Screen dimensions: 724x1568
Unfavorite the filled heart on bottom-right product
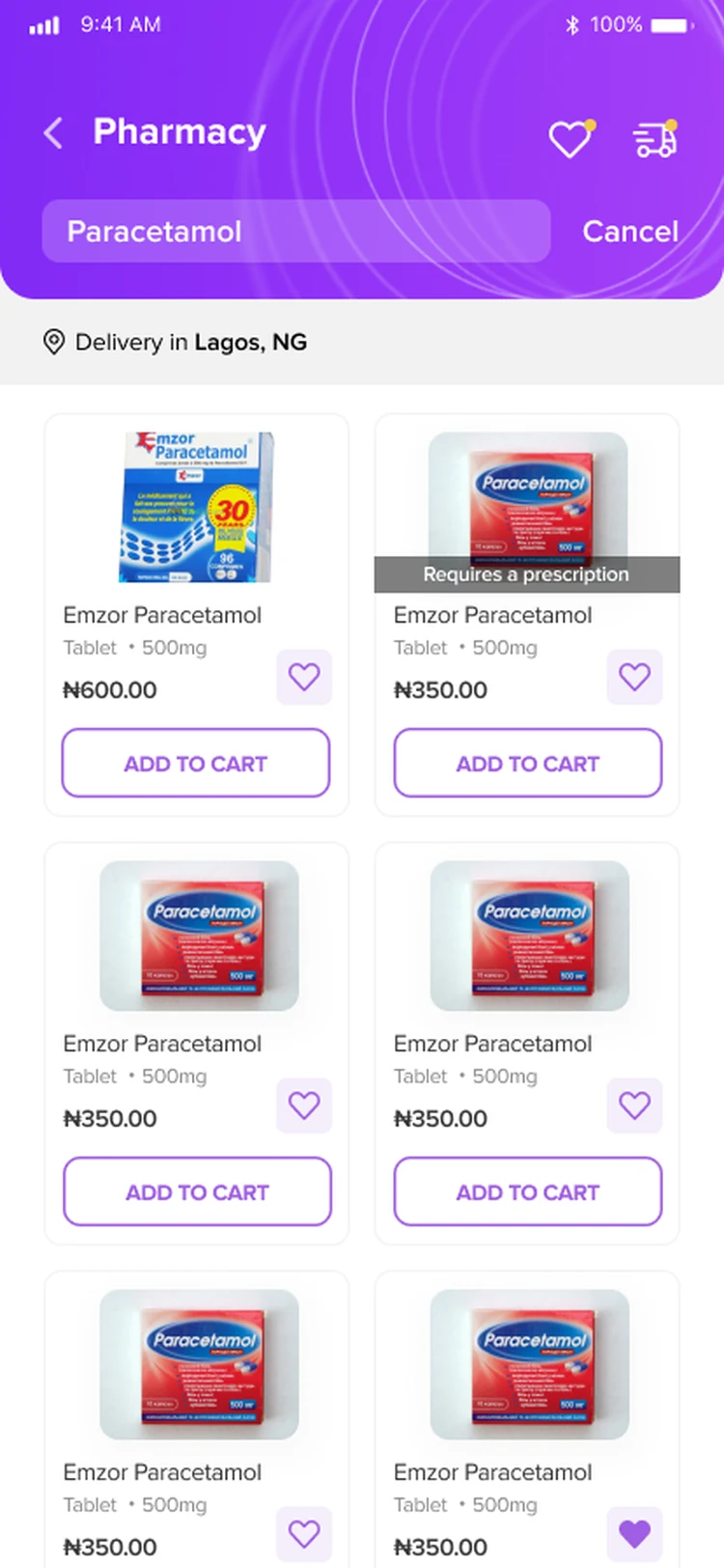[634, 1534]
